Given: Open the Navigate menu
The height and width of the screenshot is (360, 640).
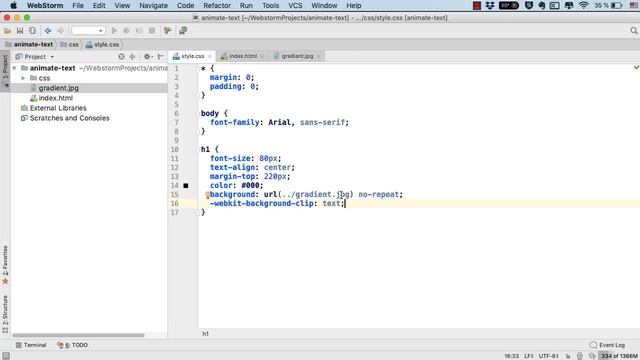Looking at the screenshot, I should coord(153,5).
